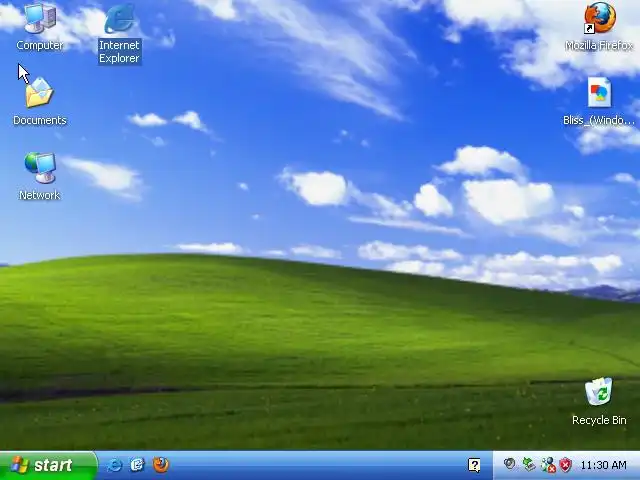This screenshot has height=480, width=640.
Task: Launch the email client from Quick Launch
Action: (138, 465)
